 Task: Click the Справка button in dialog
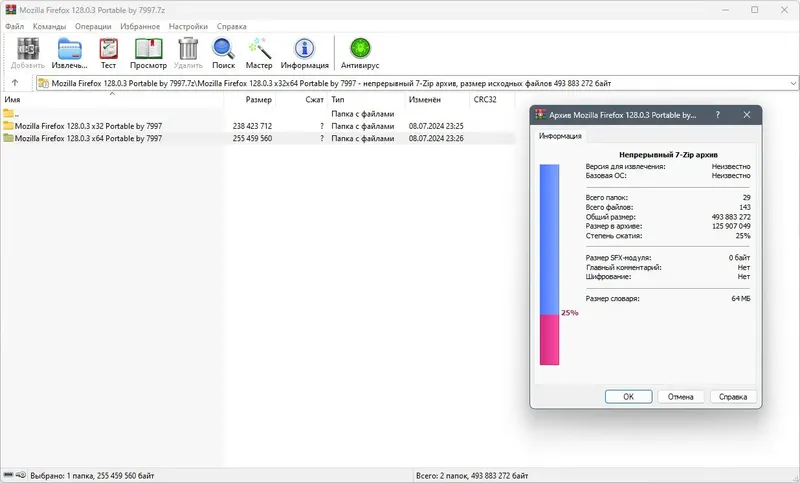point(733,396)
